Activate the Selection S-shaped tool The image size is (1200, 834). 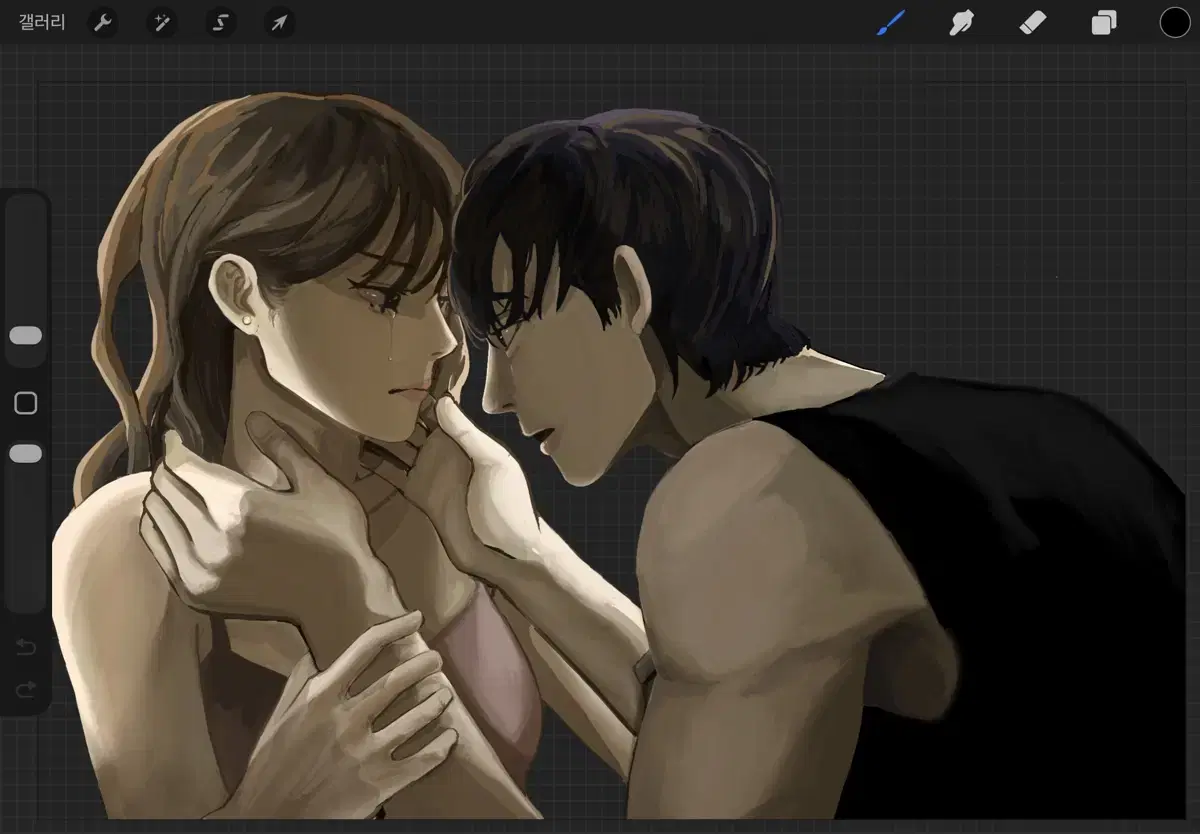pyautogui.click(x=220, y=23)
